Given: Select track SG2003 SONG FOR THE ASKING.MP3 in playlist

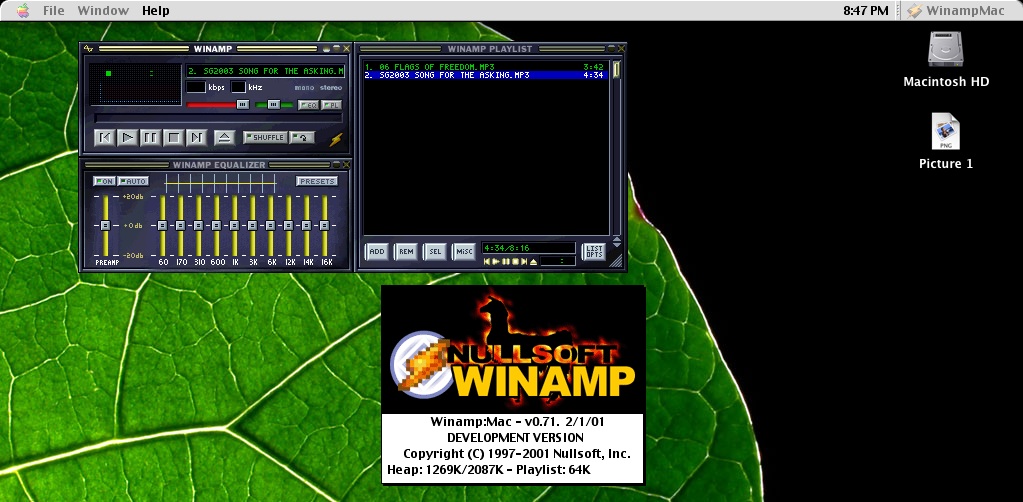Looking at the screenshot, I should (x=485, y=75).
